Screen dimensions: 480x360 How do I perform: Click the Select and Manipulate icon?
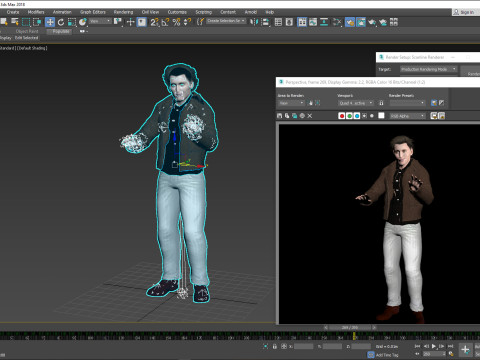(130, 22)
